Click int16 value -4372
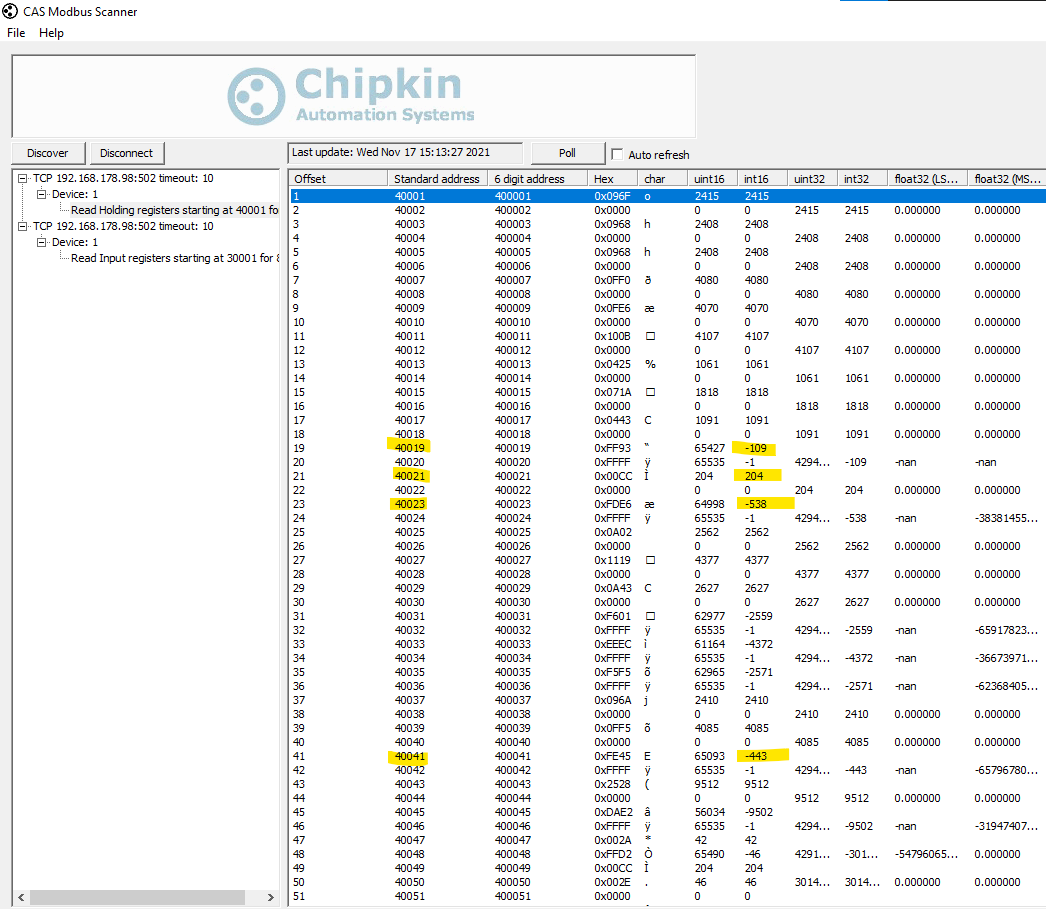 pyautogui.click(x=758, y=644)
